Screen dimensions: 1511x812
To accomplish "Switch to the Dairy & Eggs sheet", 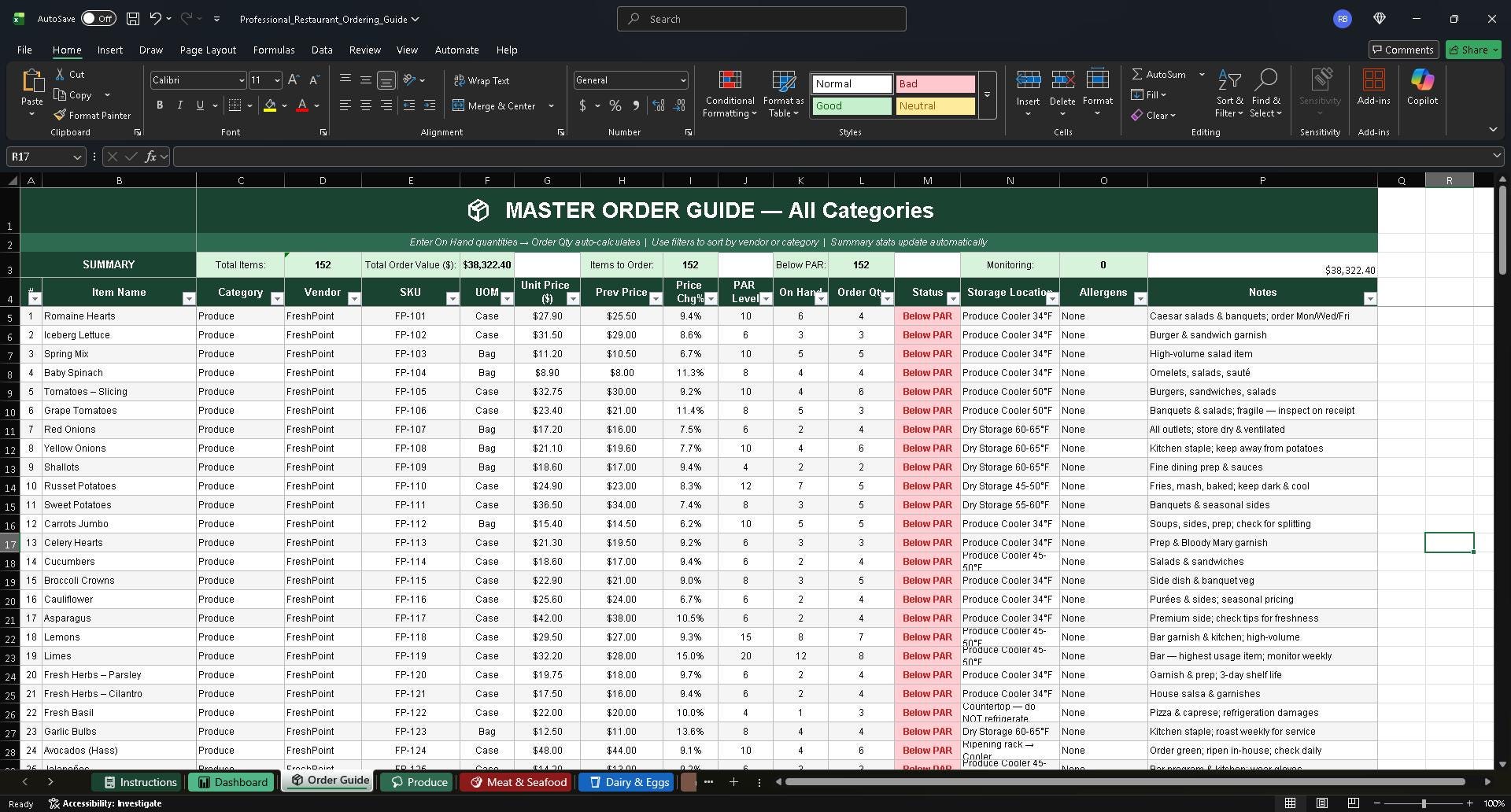I will [x=628, y=782].
